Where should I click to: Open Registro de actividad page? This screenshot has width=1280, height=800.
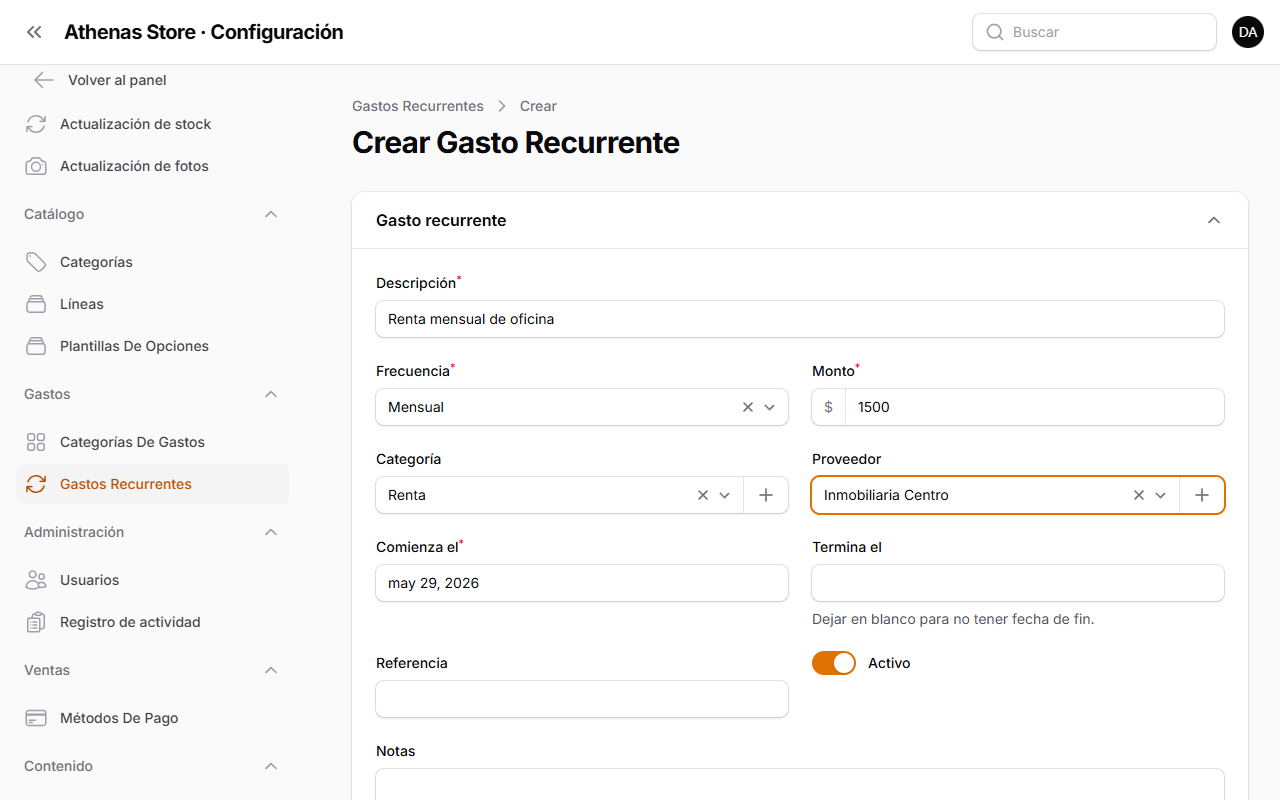pyautogui.click(x=152, y=622)
